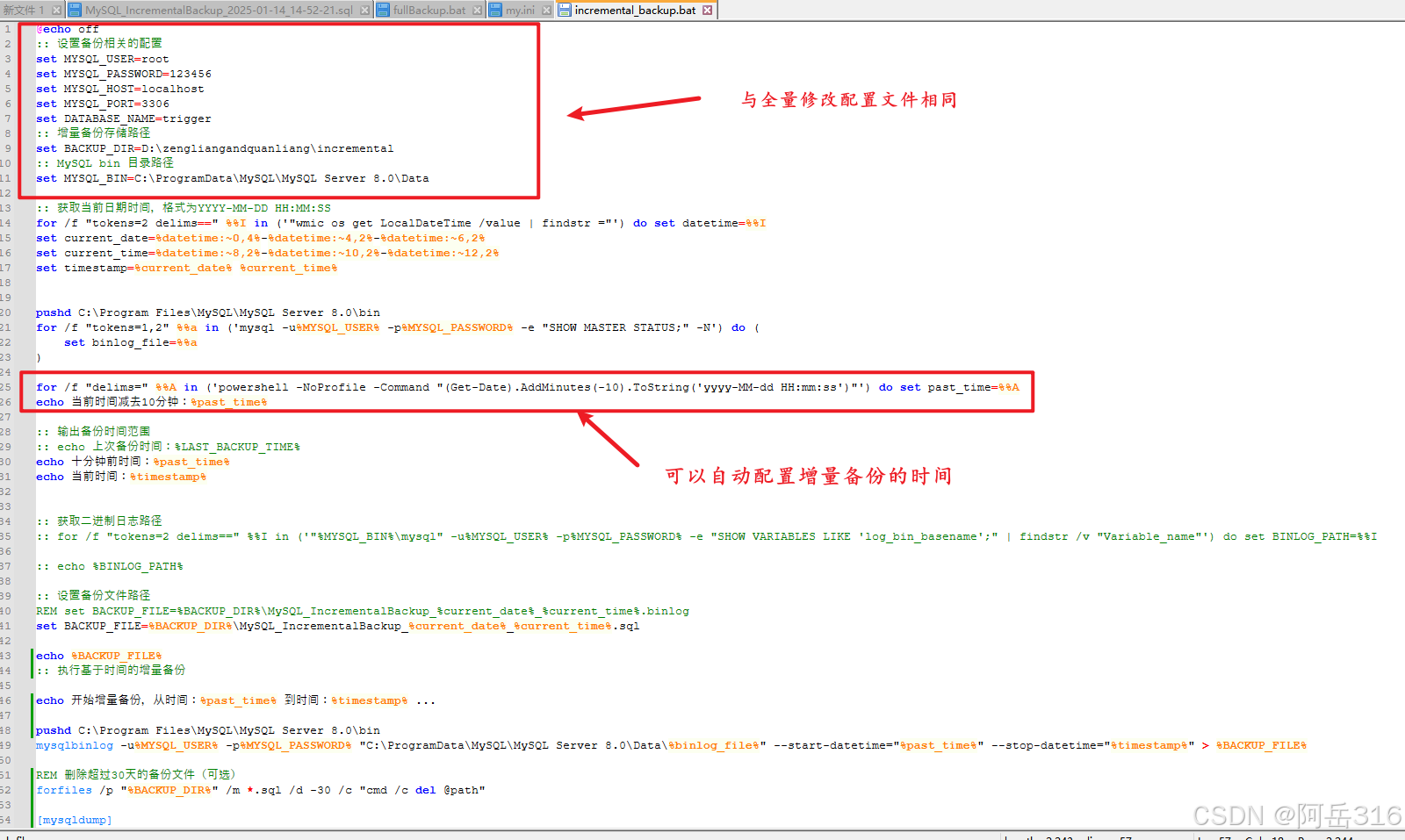Close the 新文件 1 tab
The height and width of the screenshot is (840, 1405).
coord(56,11)
